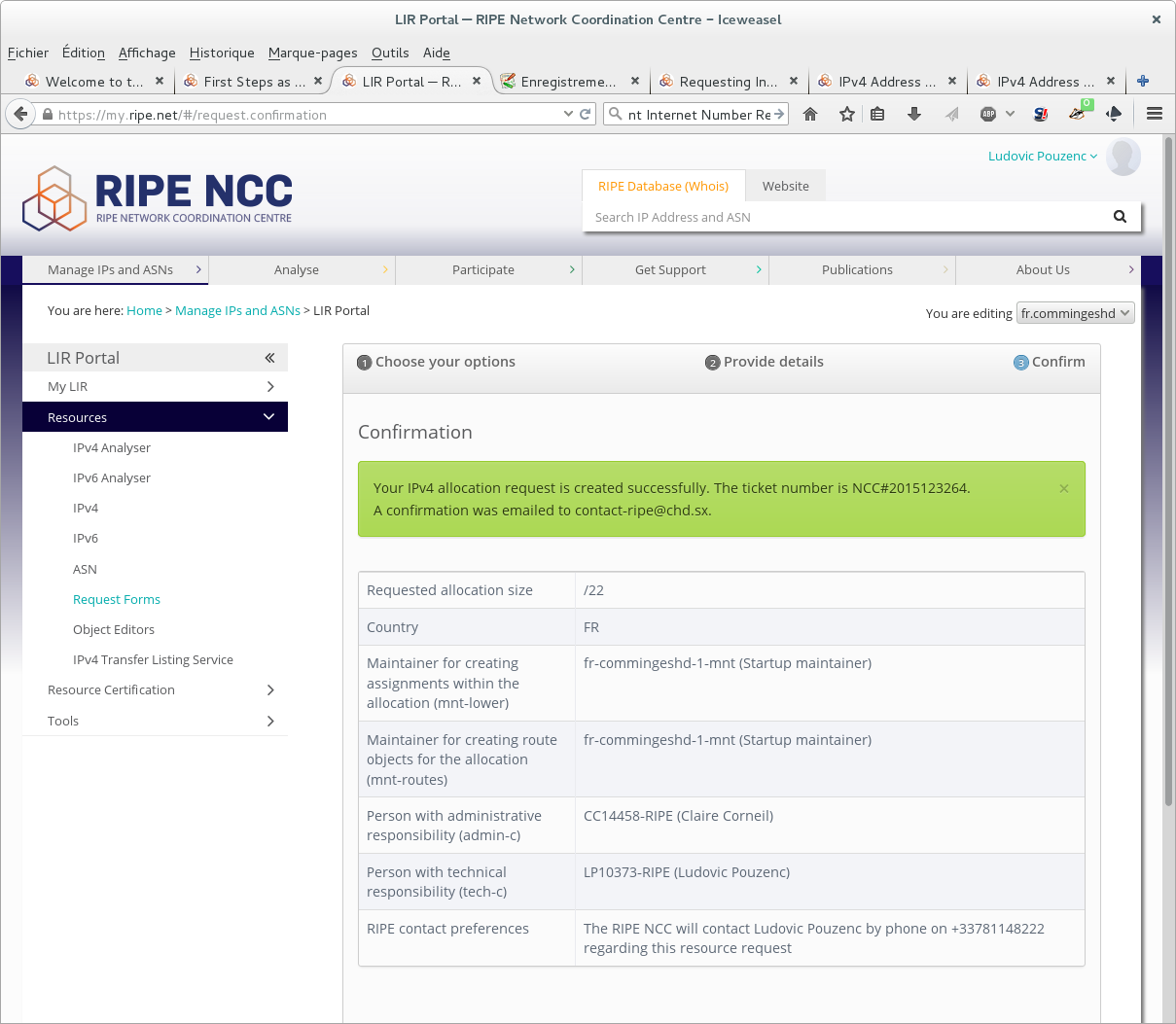Click the search magnifier in RIPE search box
This screenshot has height=1024, width=1176.
coord(1120,217)
